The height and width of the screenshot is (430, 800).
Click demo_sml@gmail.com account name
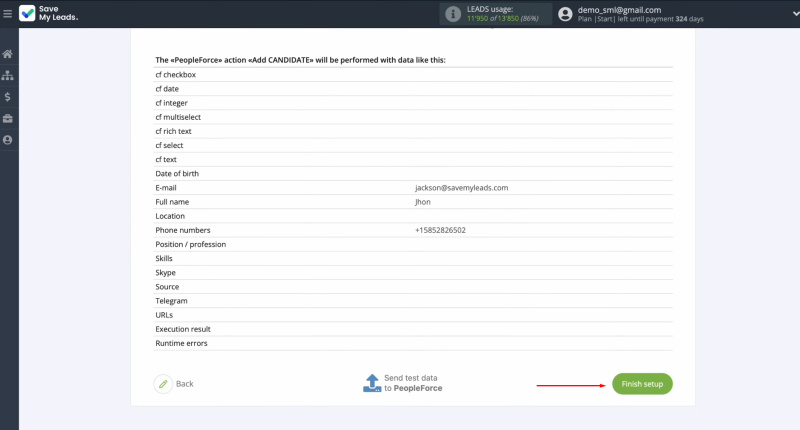coord(619,10)
